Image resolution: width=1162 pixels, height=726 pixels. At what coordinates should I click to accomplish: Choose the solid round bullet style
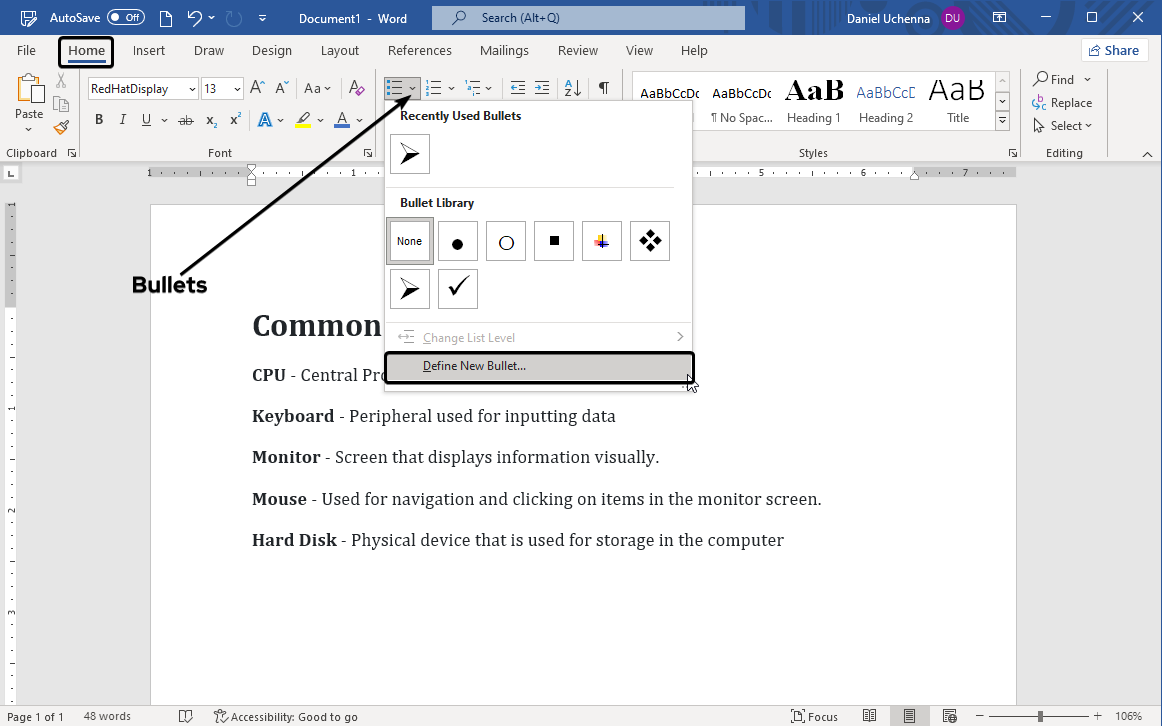pos(458,242)
